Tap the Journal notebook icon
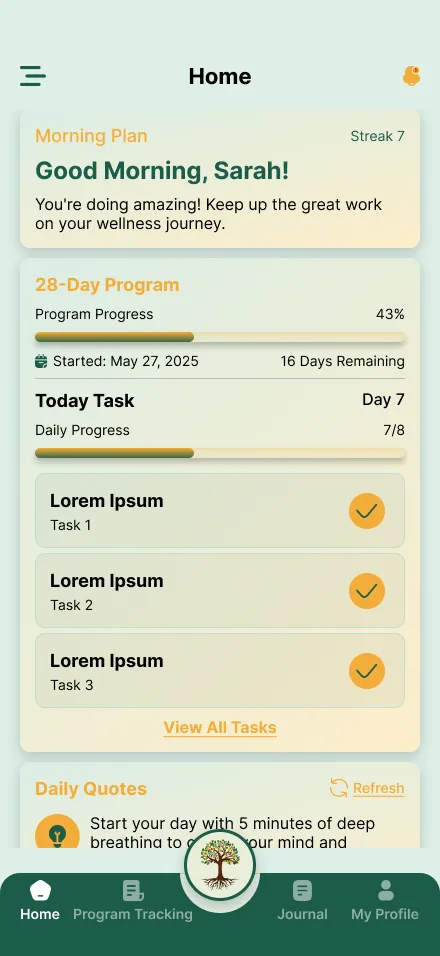The width and height of the screenshot is (440, 956). click(302, 891)
